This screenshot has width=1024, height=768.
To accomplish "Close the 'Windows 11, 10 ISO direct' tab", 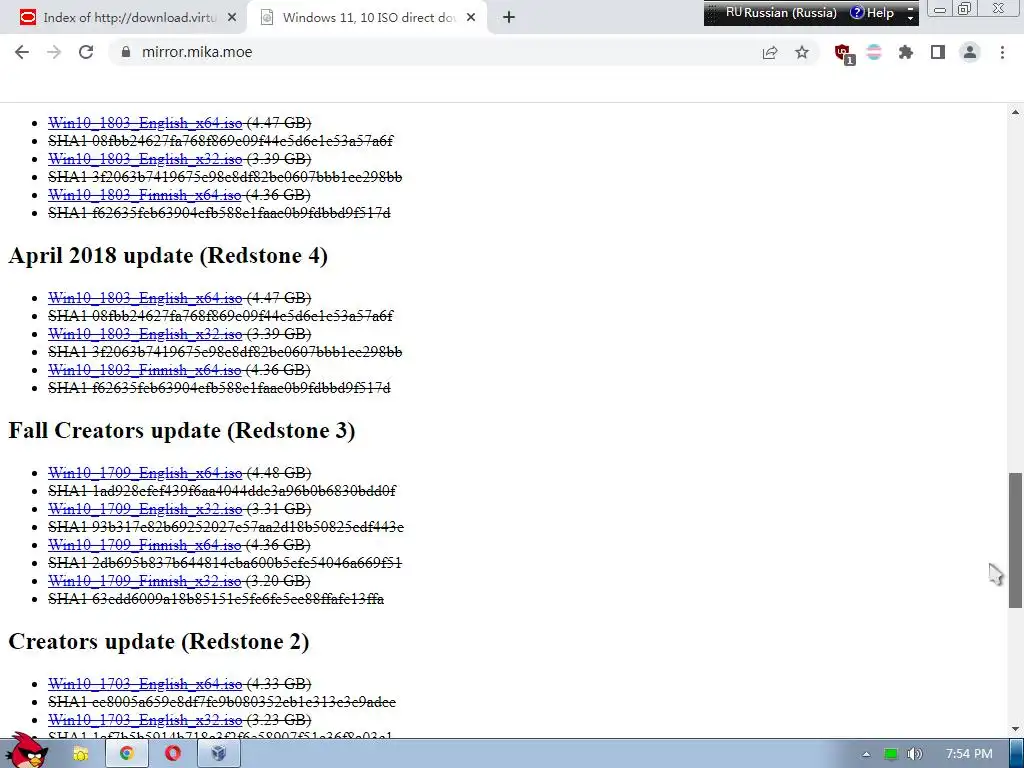I will (471, 18).
